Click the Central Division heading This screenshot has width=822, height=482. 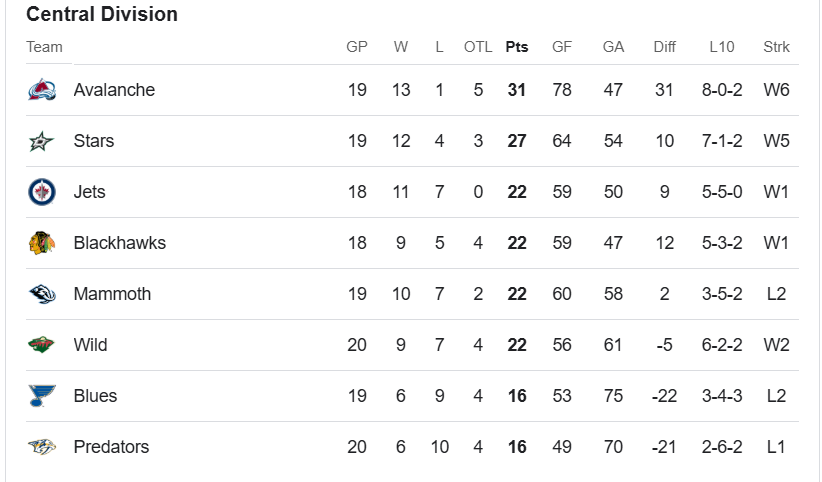(102, 15)
